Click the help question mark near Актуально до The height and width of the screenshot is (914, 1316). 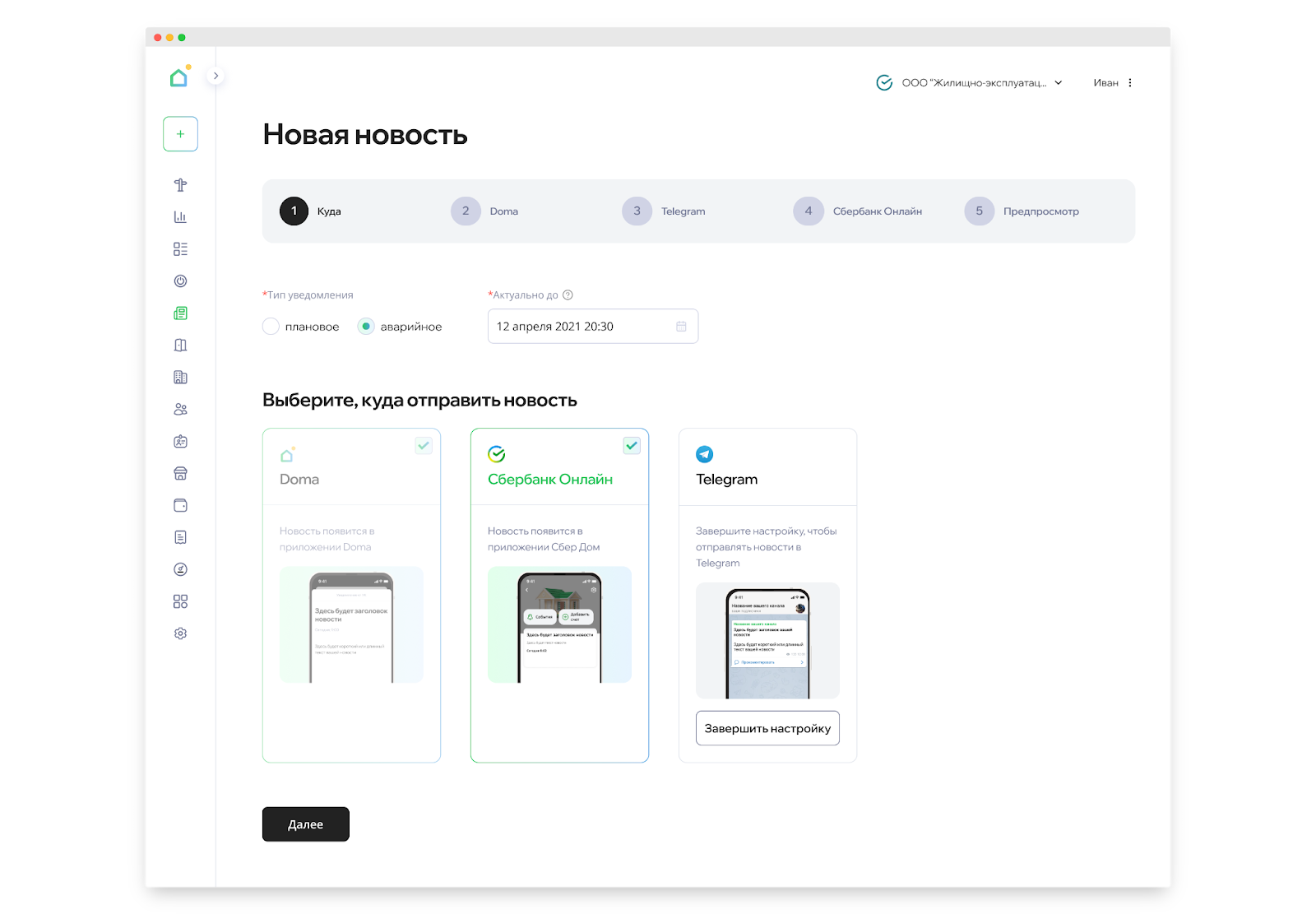click(x=568, y=295)
